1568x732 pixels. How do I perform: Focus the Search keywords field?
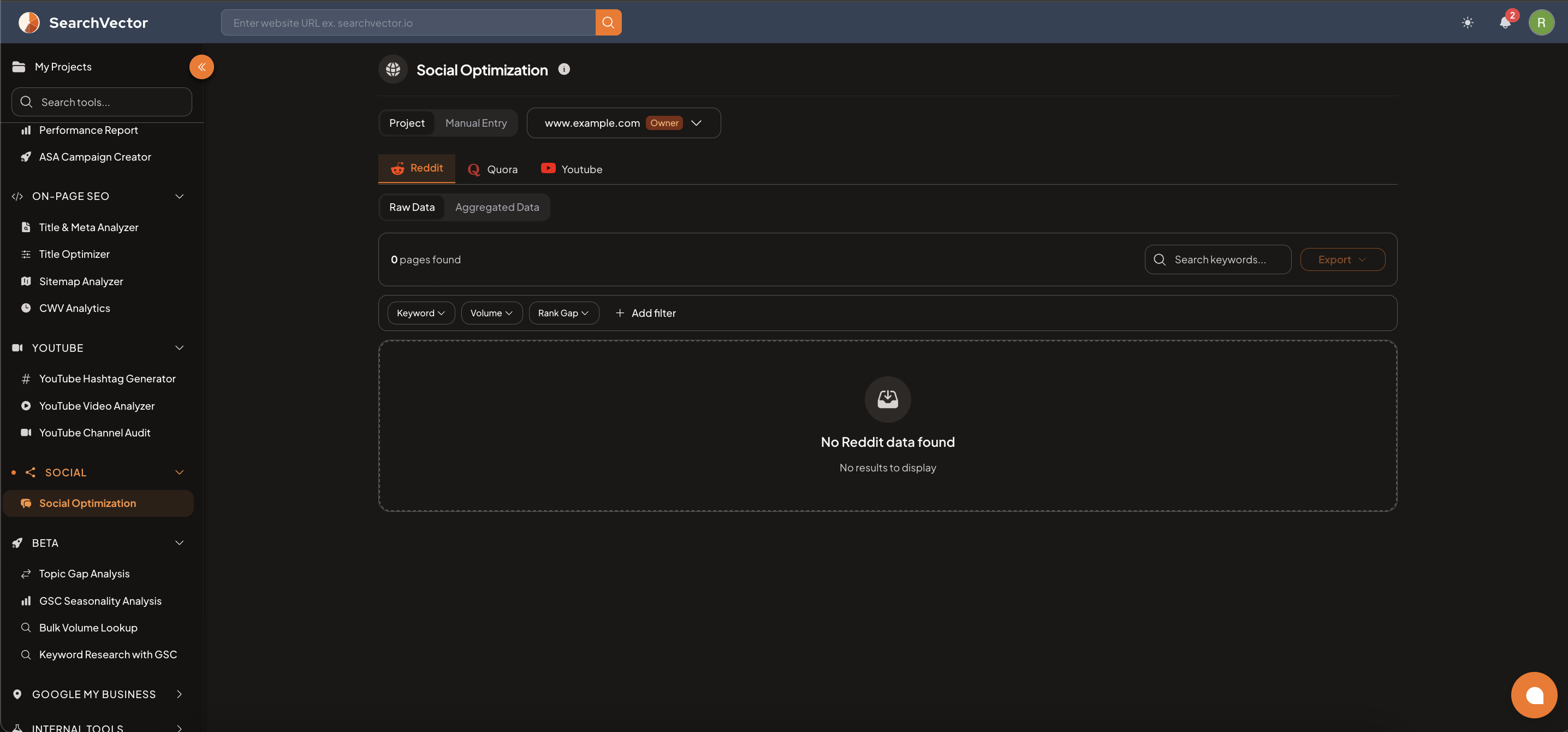coord(1217,259)
